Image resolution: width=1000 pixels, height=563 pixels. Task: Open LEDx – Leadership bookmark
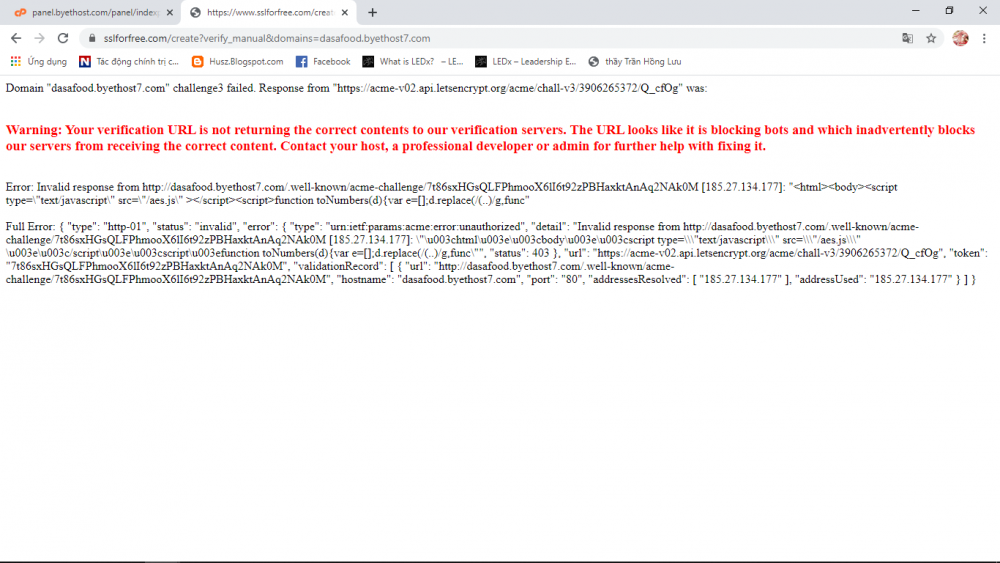(526, 61)
